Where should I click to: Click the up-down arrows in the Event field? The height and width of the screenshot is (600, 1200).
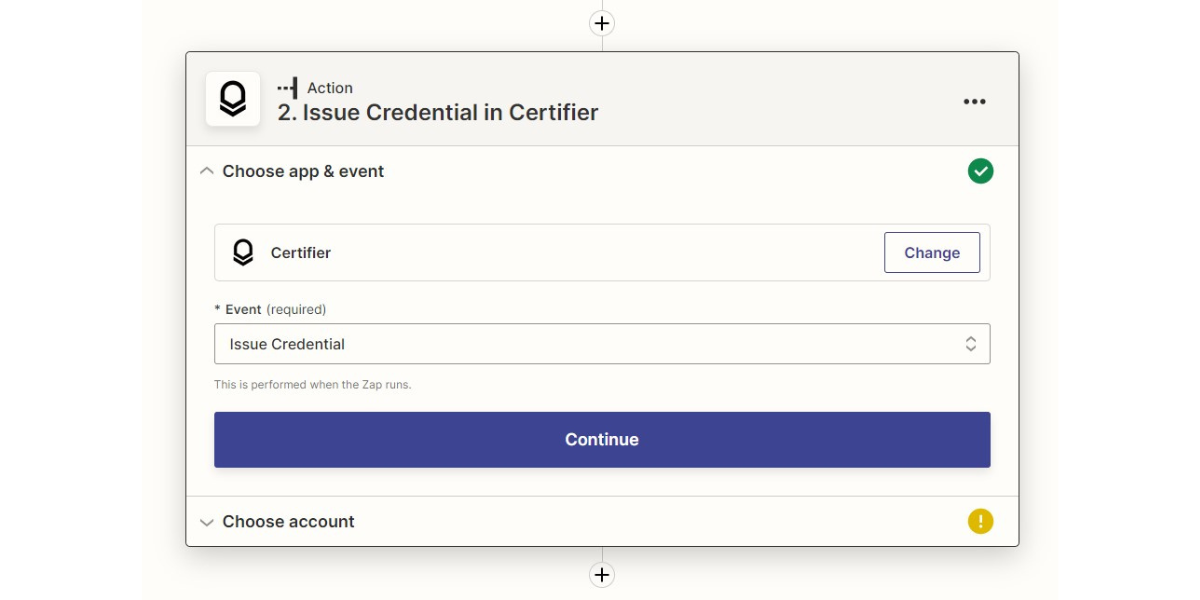coord(970,344)
